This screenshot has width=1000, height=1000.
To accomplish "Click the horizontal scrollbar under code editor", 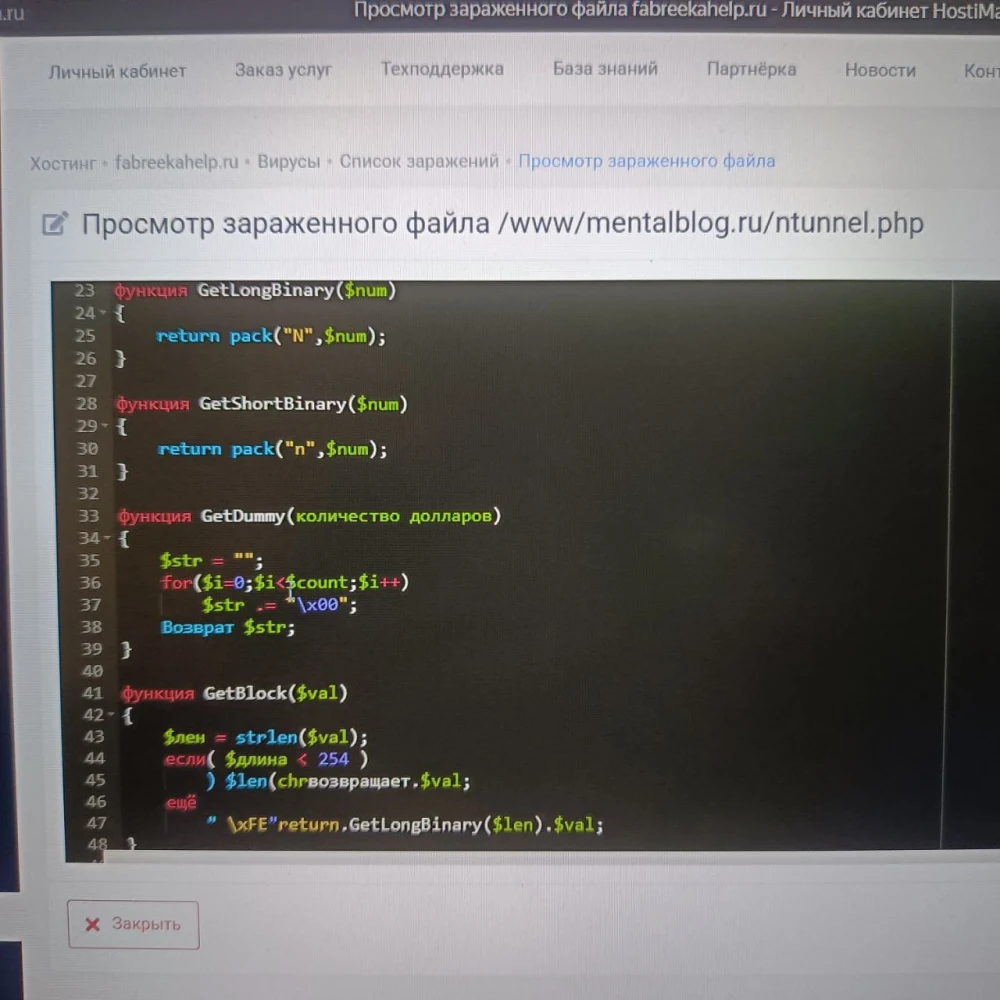I will [x=552, y=857].
